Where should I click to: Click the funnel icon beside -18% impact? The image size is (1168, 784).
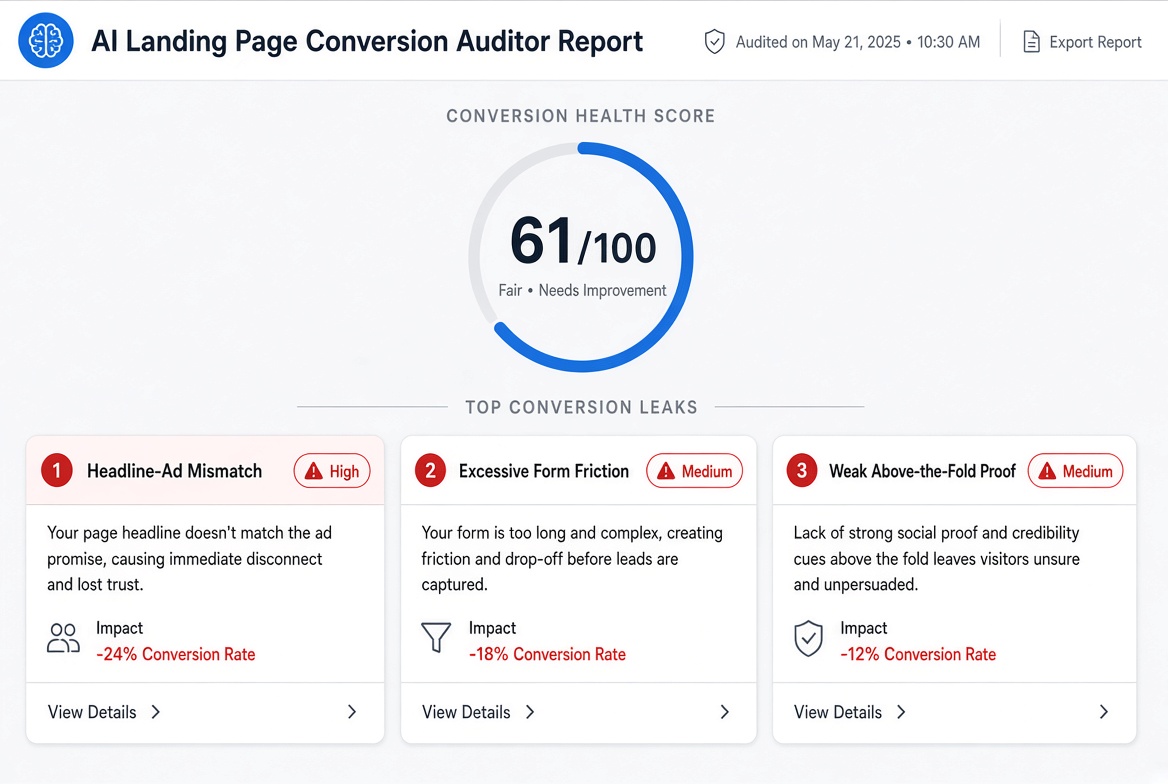437,638
